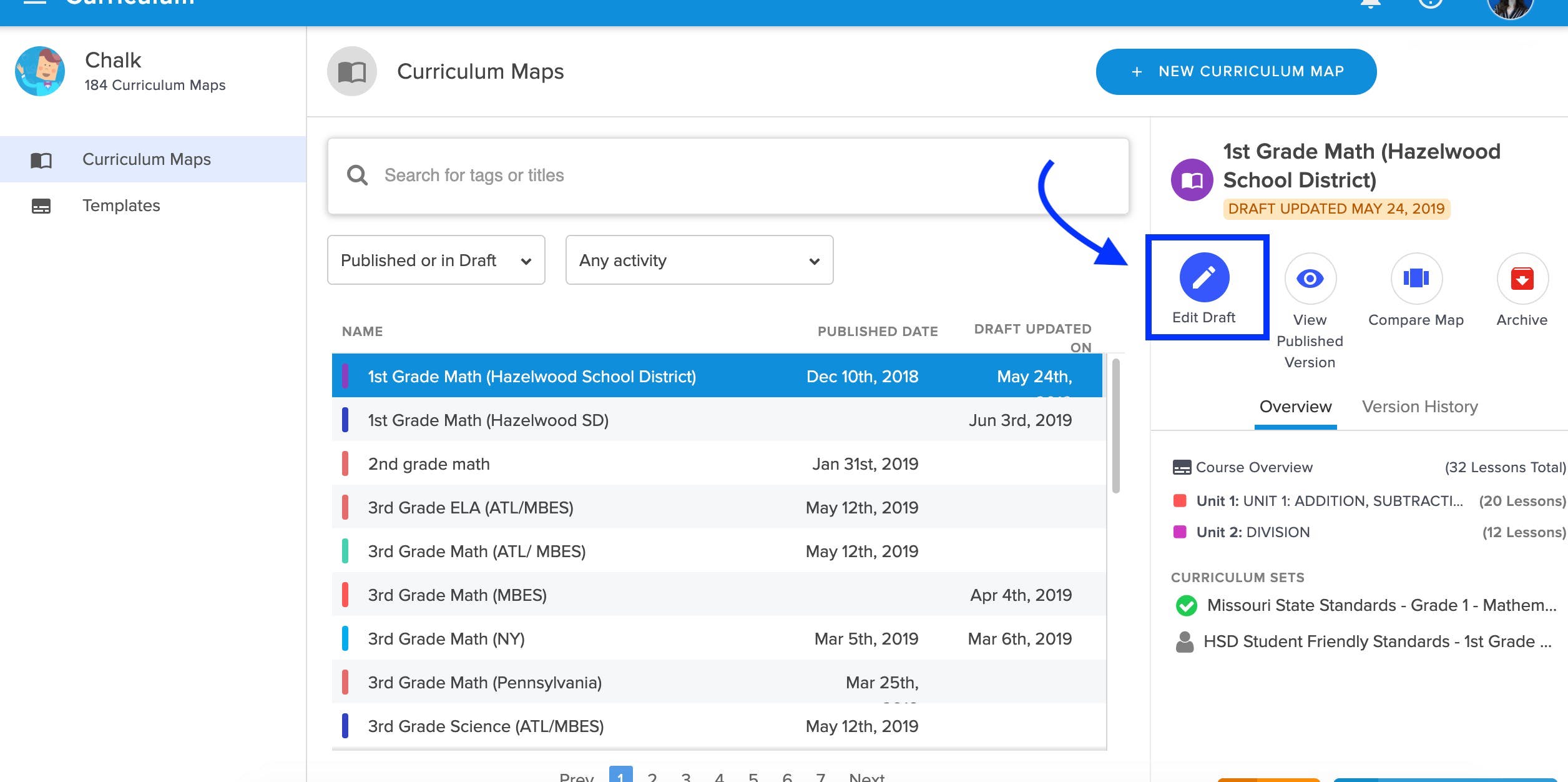Image resolution: width=1568 pixels, height=782 pixels.
Task: Open the Compare Map icon
Action: (1416, 279)
